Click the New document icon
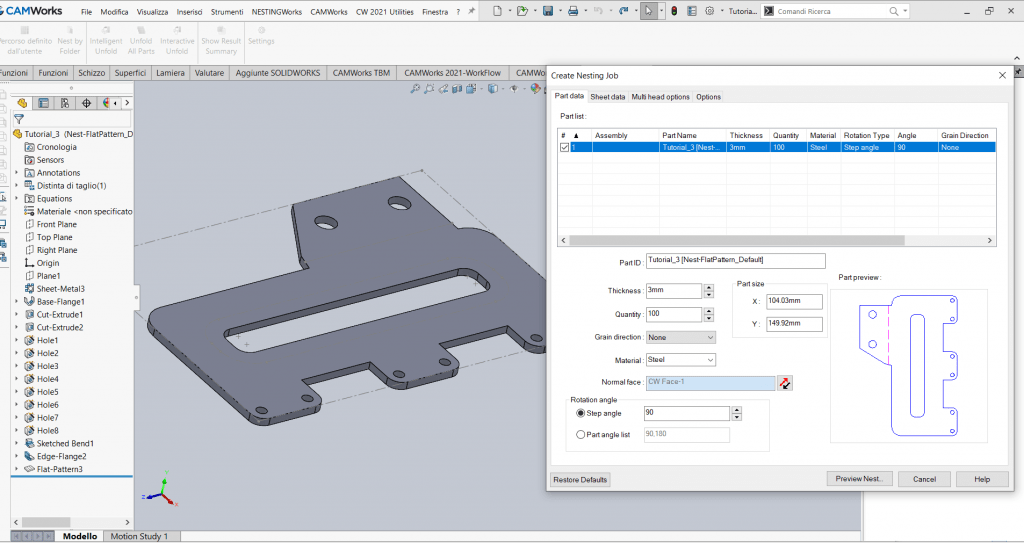Screen dimensions: 1024x543 498,11
